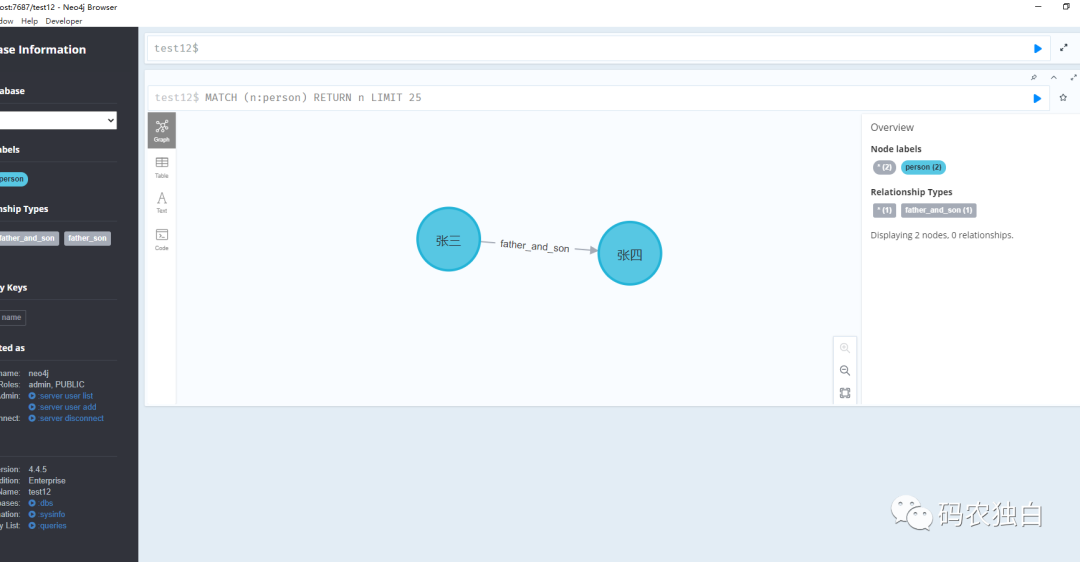
Task: Click the person label in the sidebar
Action: (13, 179)
